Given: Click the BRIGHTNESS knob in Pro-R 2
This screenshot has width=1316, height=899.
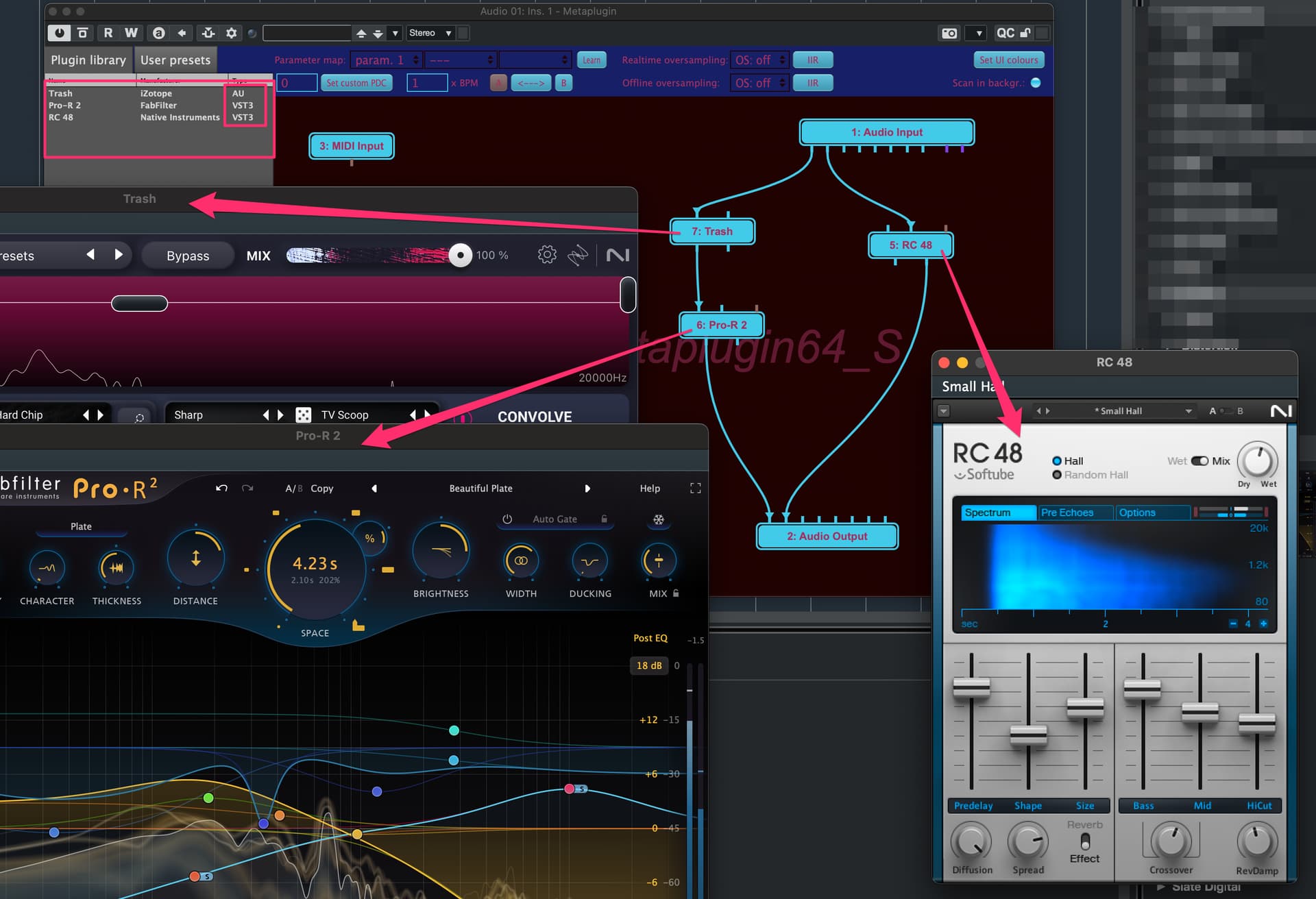Looking at the screenshot, I should click(x=441, y=552).
